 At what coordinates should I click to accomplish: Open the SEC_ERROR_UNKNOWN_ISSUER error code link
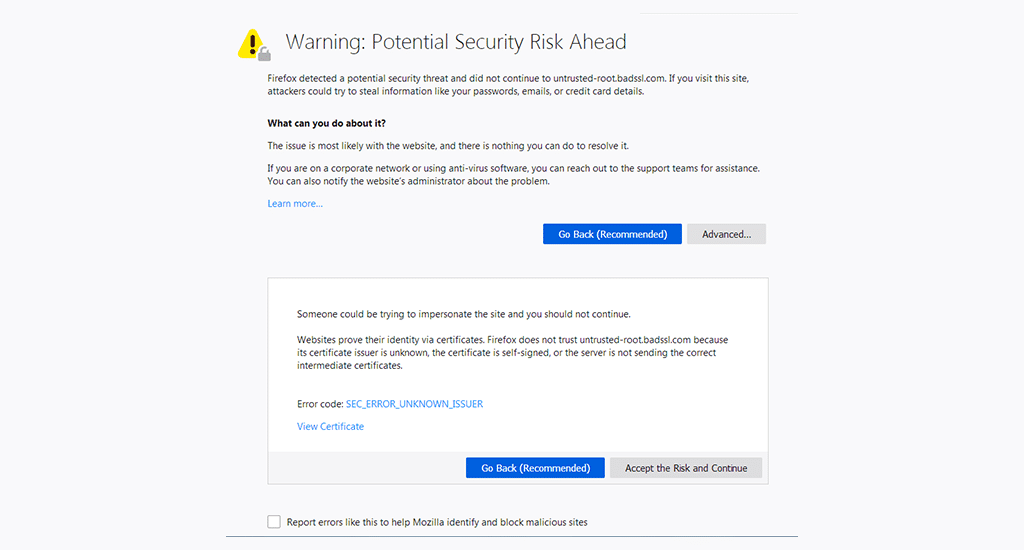pos(414,404)
